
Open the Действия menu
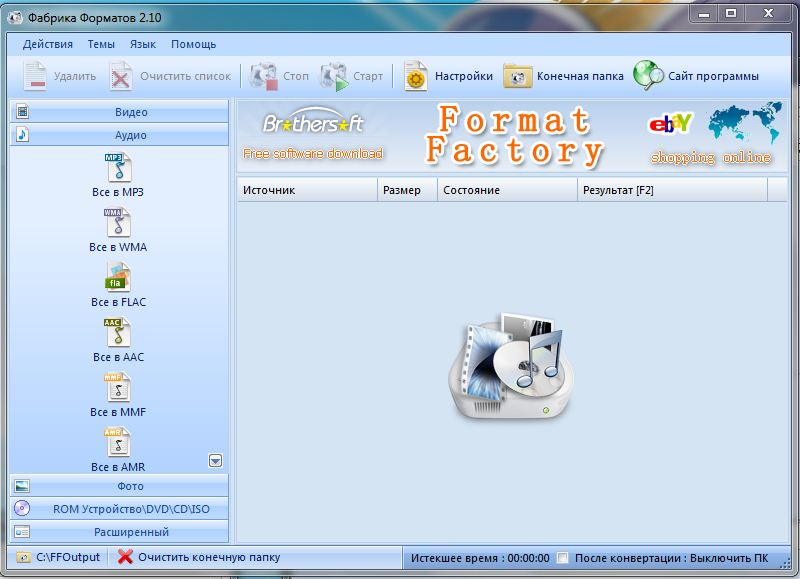click(x=48, y=44)
